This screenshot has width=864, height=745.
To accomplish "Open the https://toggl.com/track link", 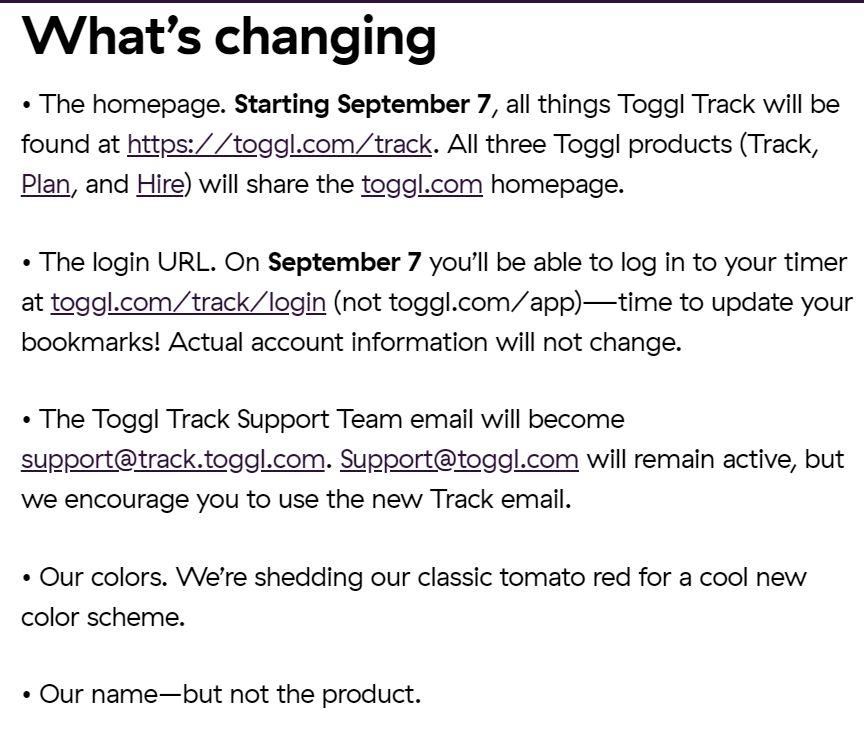I will 279,145.
